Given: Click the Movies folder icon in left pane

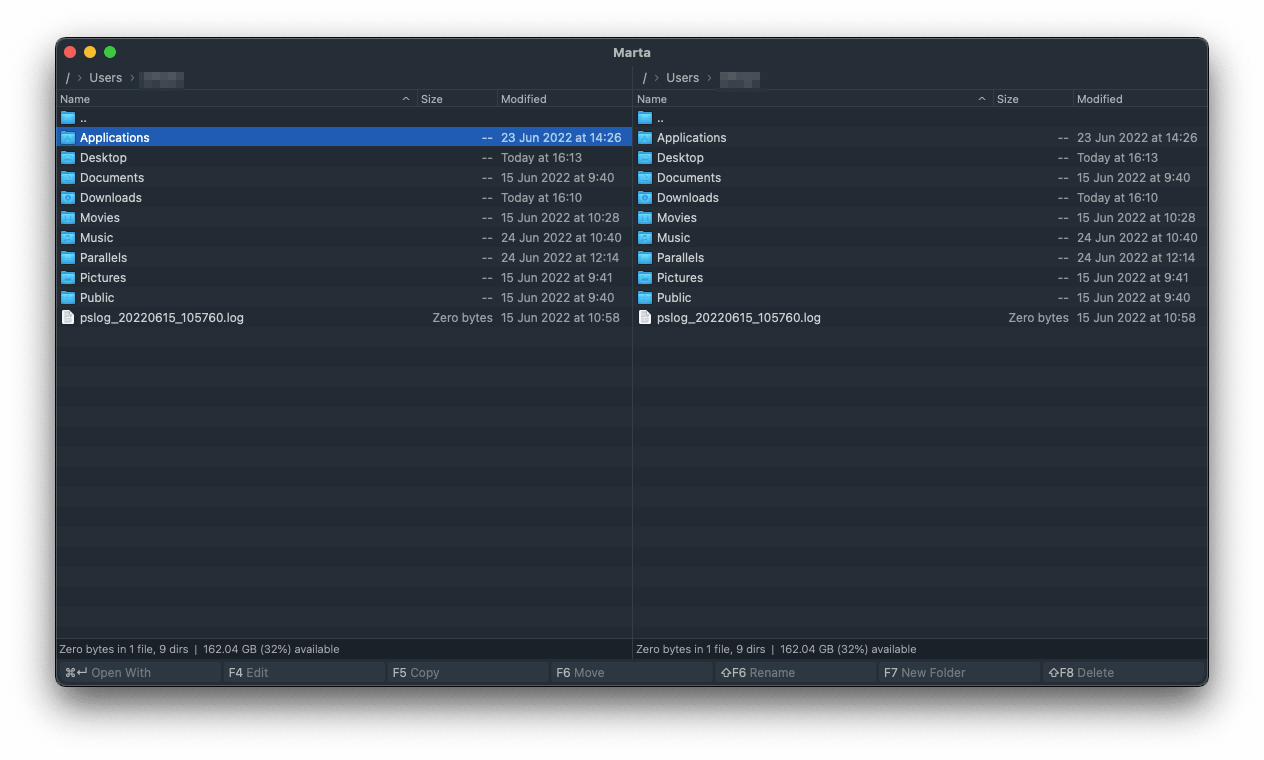Looking at the screenshot, I should [68, 217].
